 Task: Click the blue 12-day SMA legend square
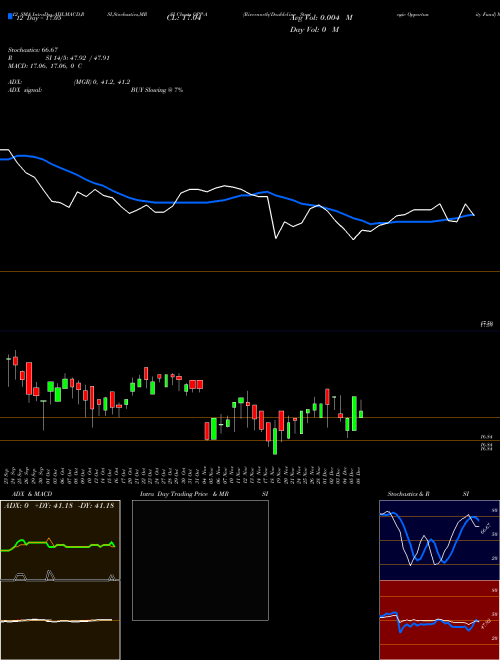[x=11, y=16]
